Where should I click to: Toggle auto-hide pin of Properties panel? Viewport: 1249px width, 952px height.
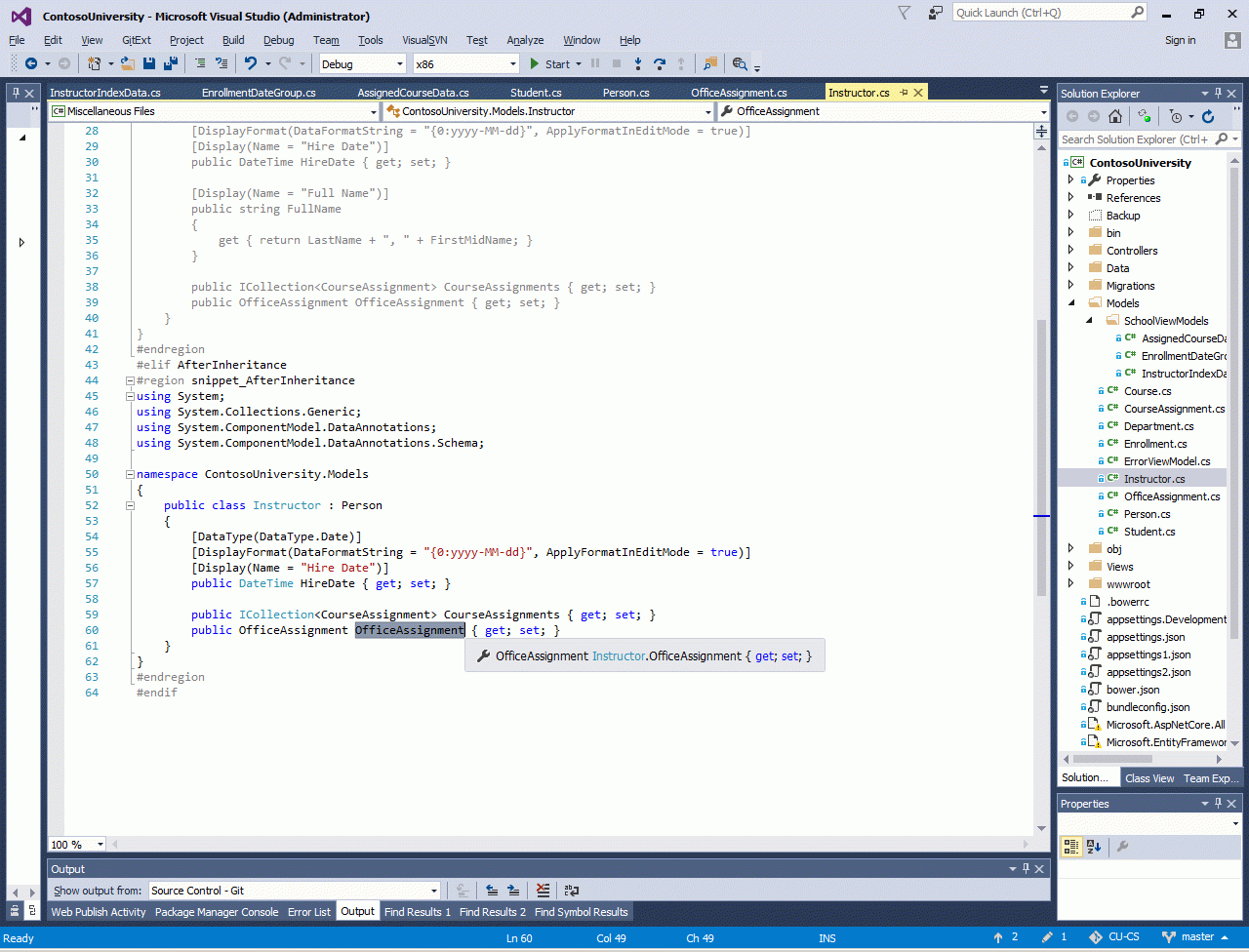pos(1220,804)
